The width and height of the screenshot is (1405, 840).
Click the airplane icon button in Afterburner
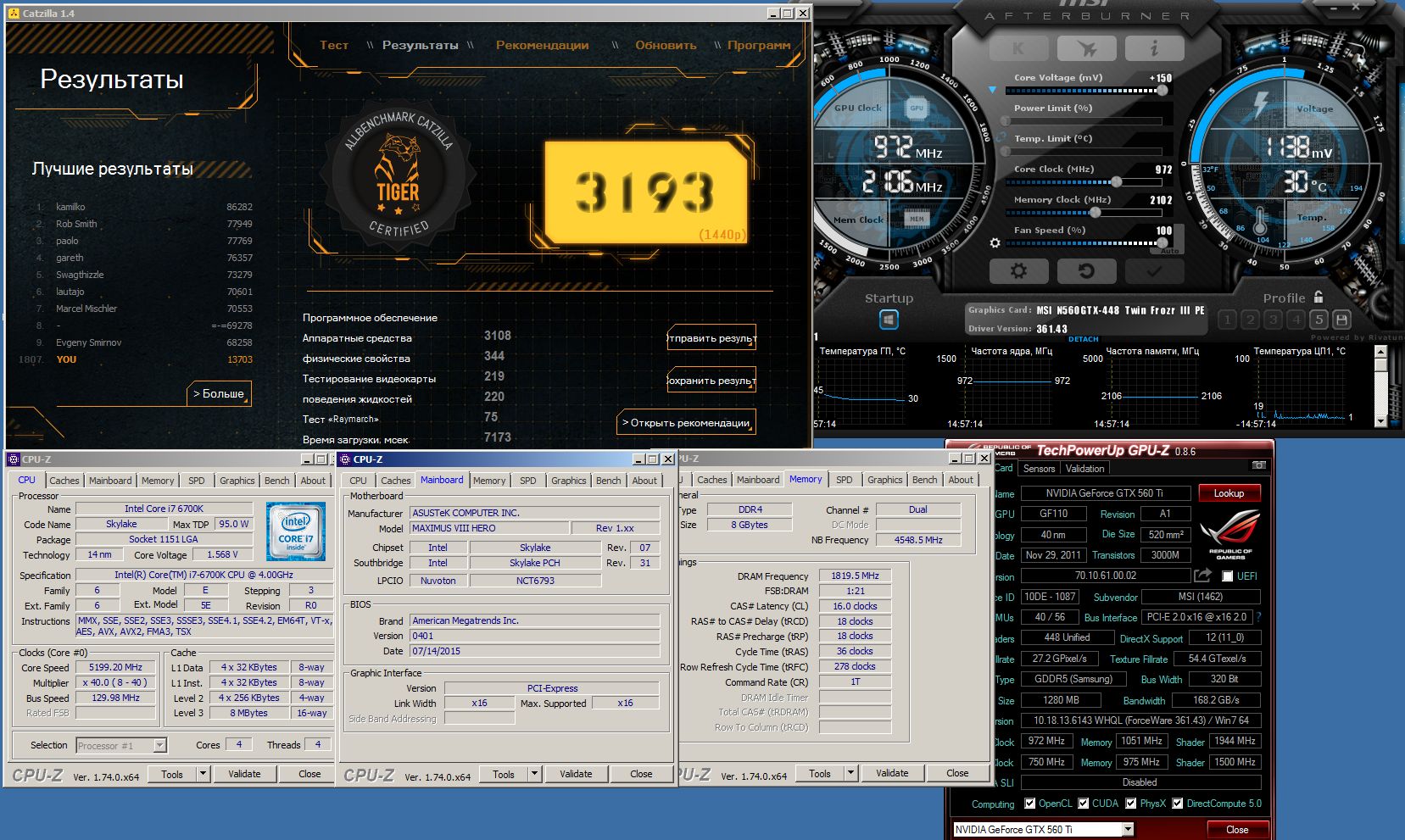1086,49
